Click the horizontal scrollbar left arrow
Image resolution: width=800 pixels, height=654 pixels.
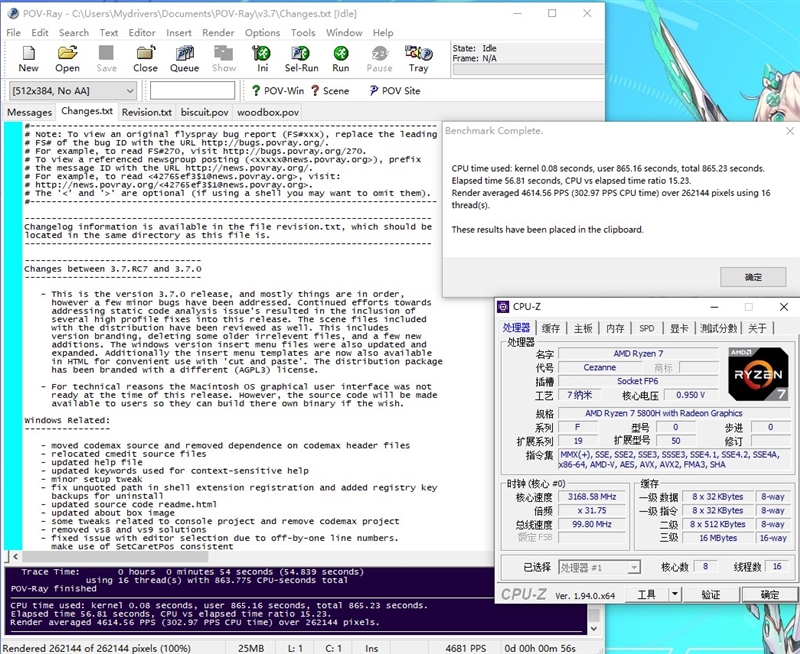pos(16,556)
